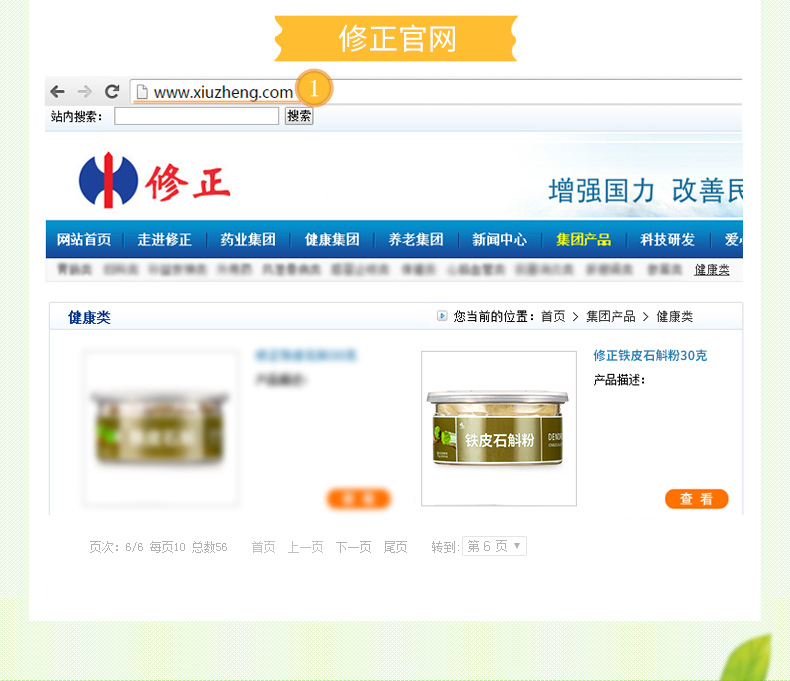The image size is (790, 681).
Task: Click the orange number 1 badge
Action: click(x=313, y=90)
